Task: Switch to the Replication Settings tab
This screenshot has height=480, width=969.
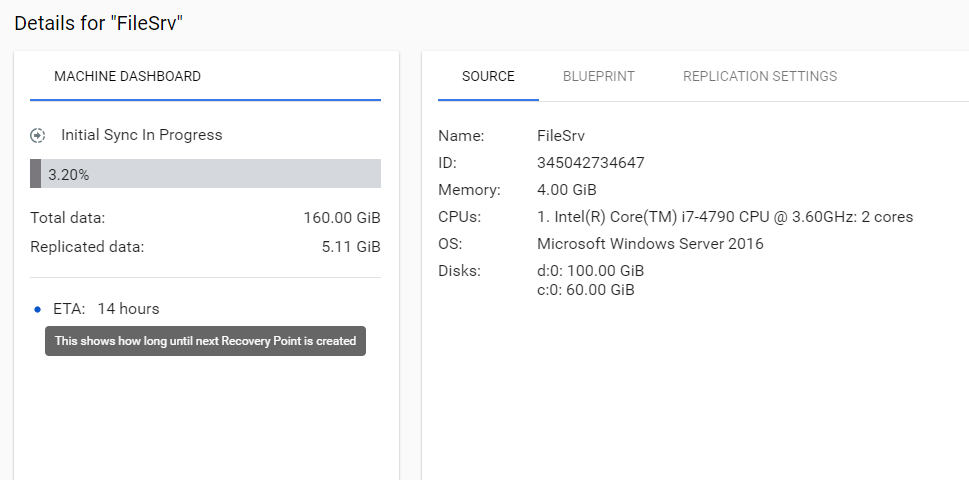Action: point(760,76)
